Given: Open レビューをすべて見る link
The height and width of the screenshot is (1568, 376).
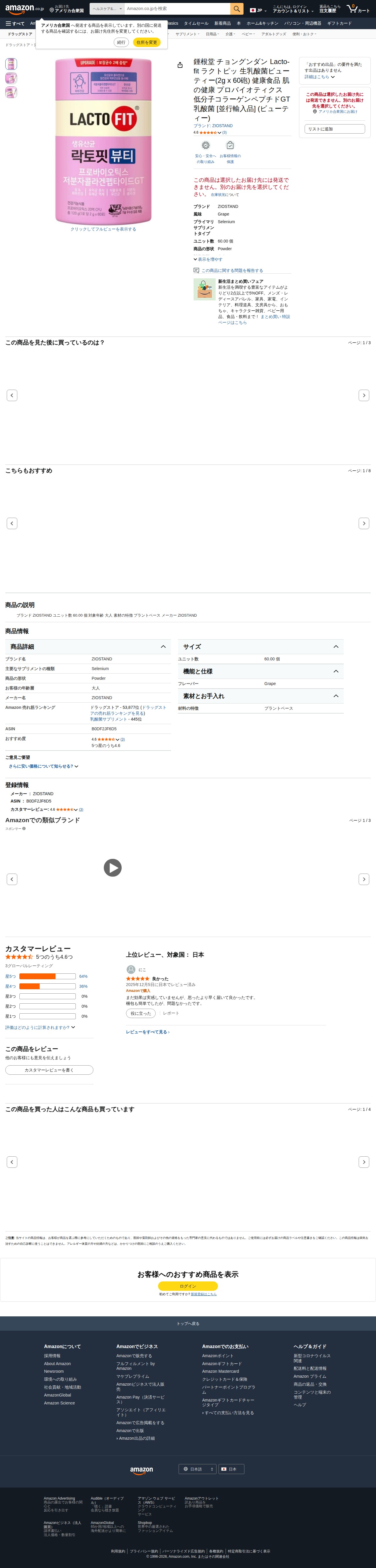Looking at the screenshot, I should point(147,1032).
